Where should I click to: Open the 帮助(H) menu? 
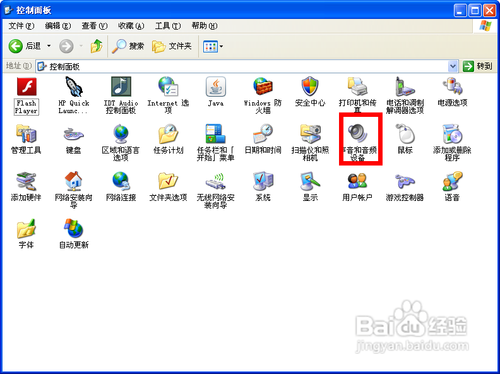click(x=204, y=26)
